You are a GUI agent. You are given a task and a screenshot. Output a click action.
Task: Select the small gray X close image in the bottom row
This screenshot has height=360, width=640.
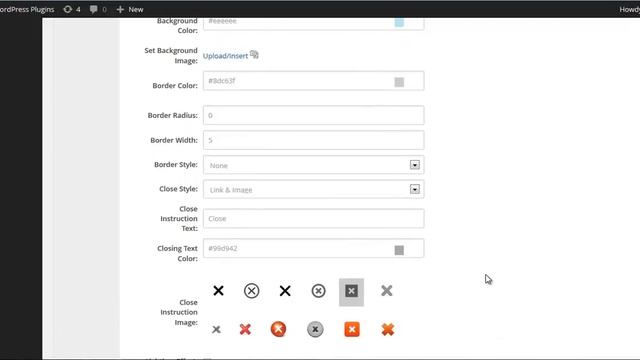tap(216, 329)
